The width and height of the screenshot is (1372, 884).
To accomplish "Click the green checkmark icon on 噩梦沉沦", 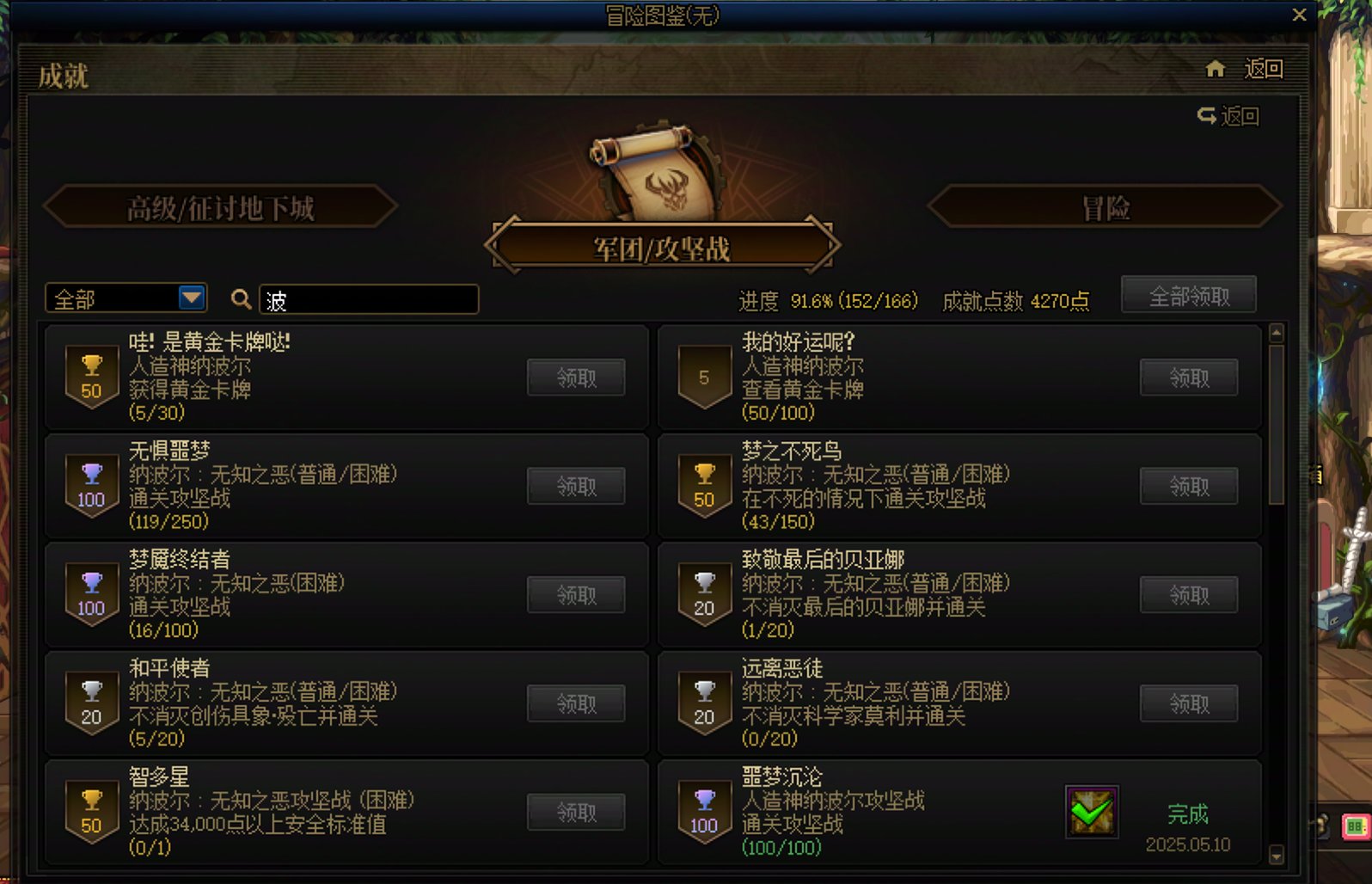I will (x=1092, y=811).
